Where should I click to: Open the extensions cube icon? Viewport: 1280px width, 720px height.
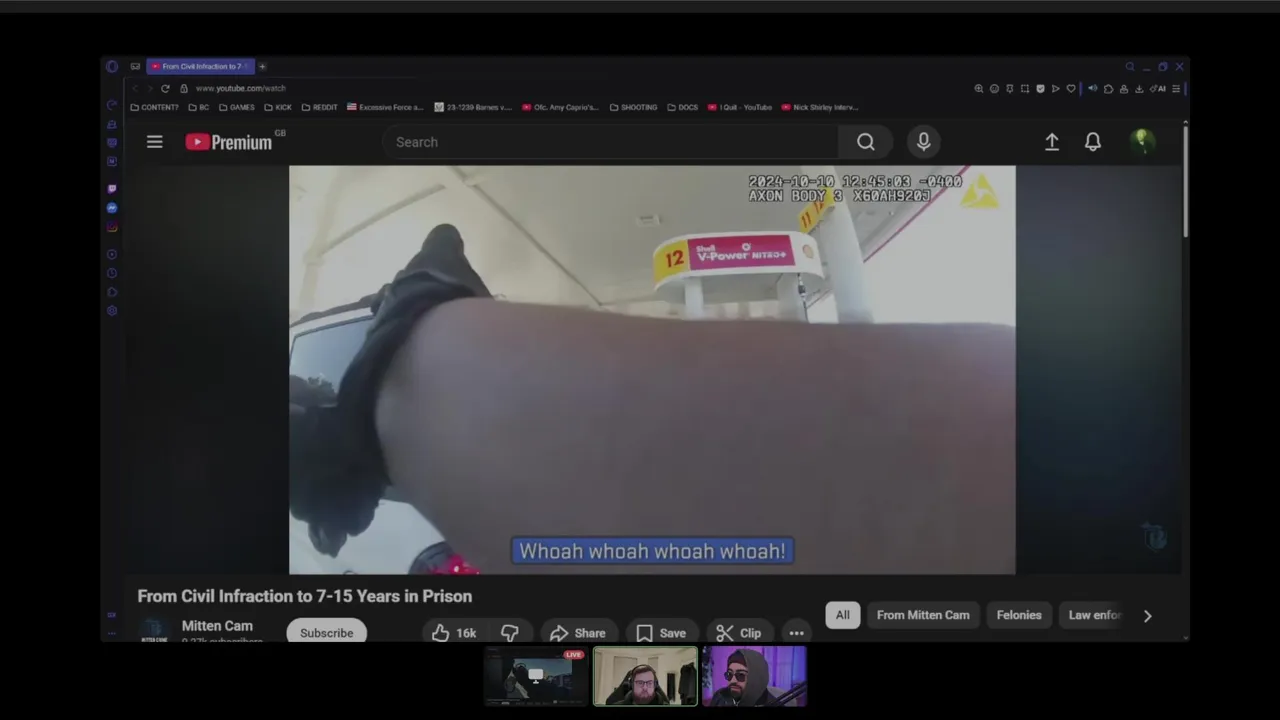click(x=1108, y=89)
